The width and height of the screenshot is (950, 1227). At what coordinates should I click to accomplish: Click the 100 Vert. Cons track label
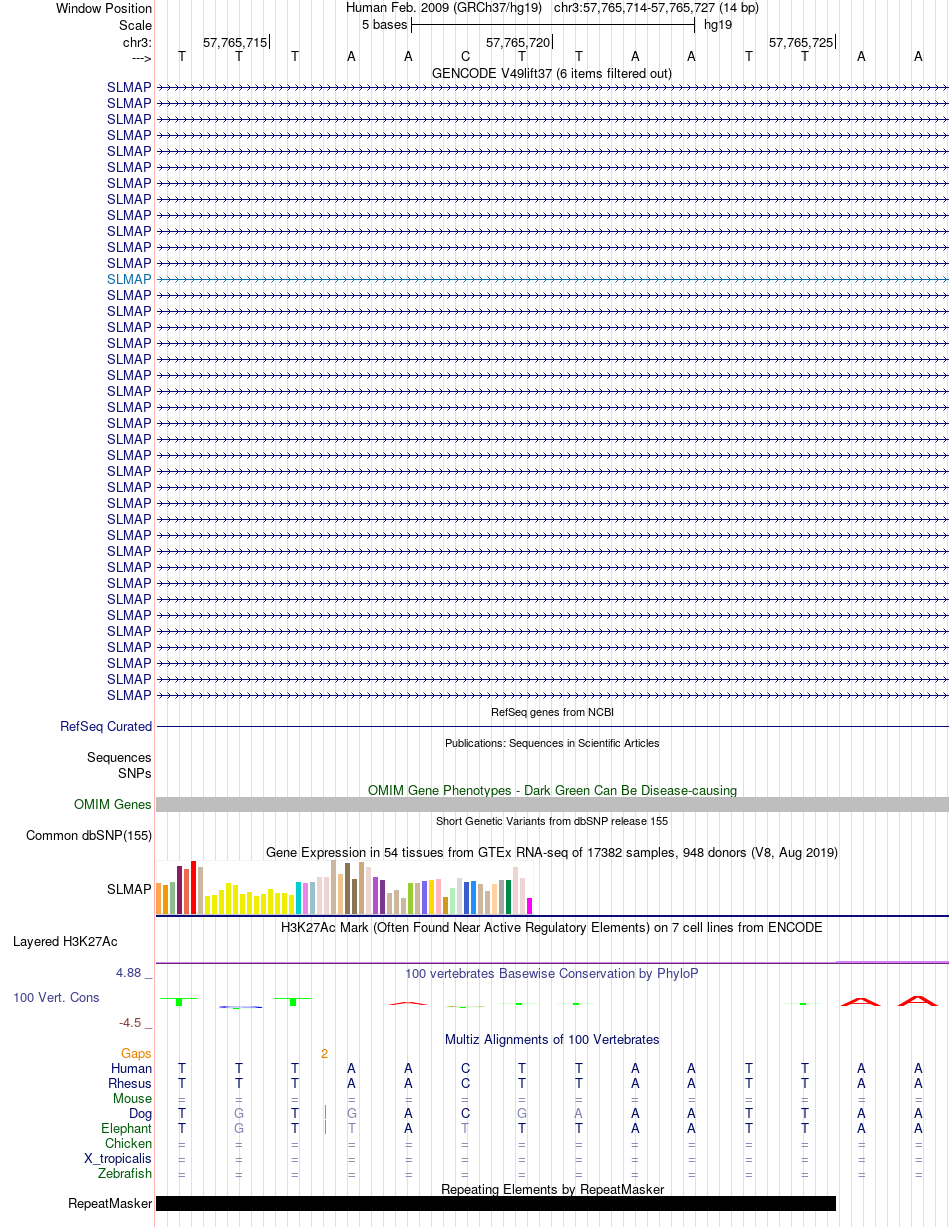coord(56,998)
